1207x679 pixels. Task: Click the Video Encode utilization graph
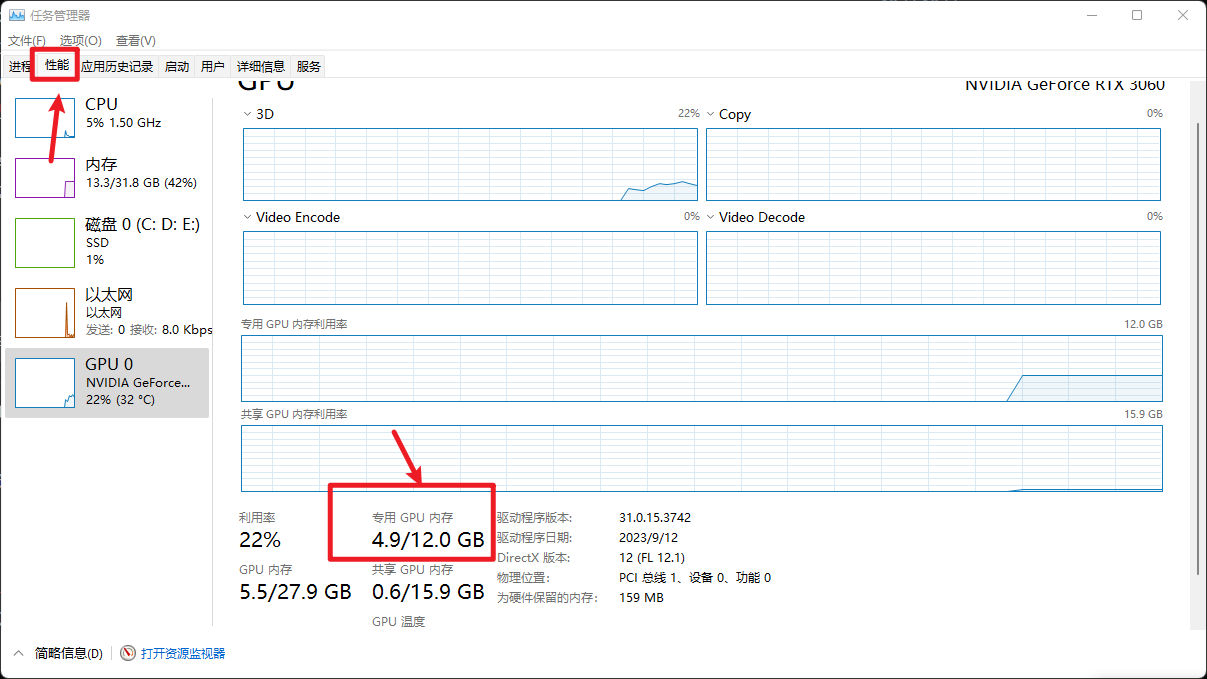[470, 268]
